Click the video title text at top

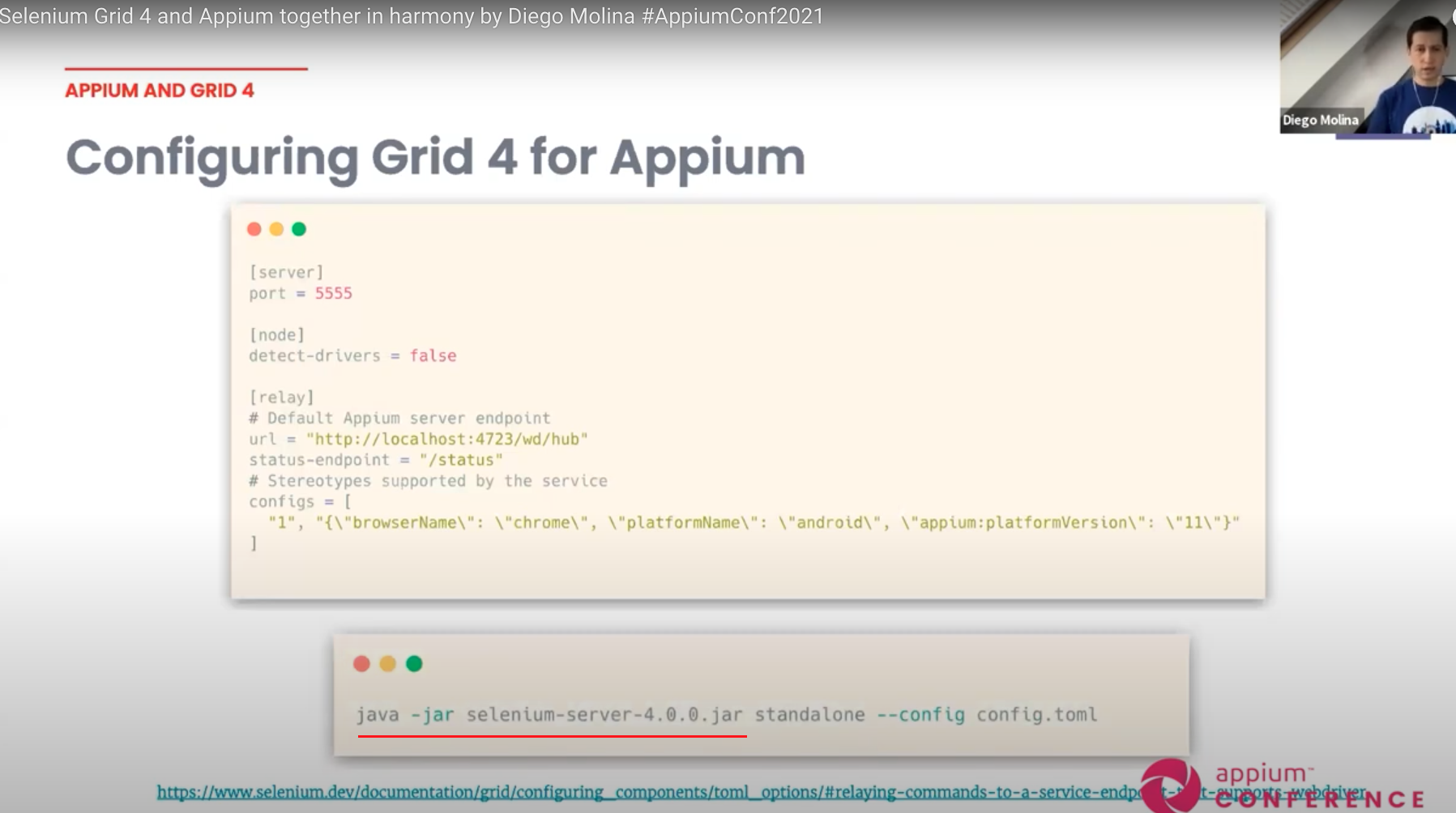point(412,16)
